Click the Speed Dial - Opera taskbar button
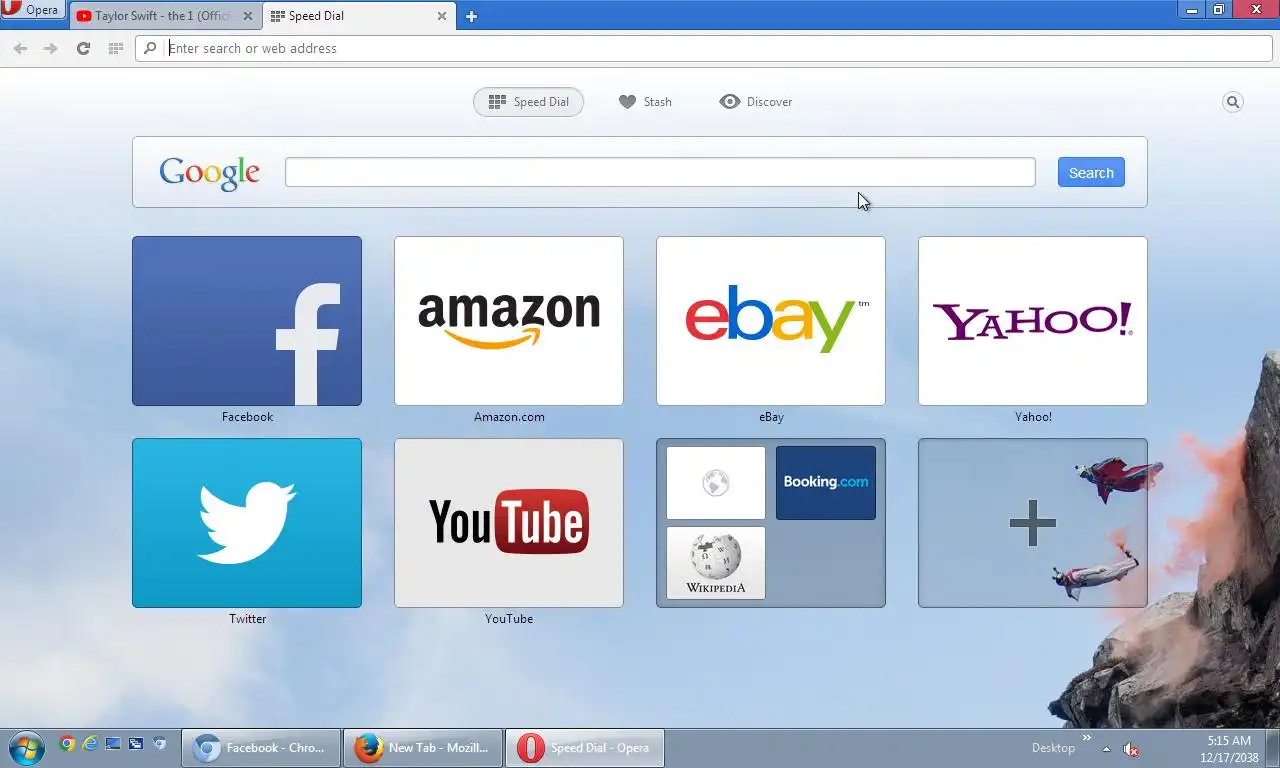This screenshot has height=768, width=1280. (x=585, y=748)
